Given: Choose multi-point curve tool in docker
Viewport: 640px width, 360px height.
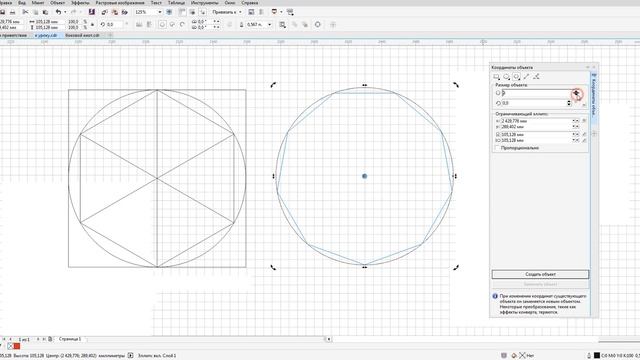Looking at the screenshot, I should pos(536,77).
